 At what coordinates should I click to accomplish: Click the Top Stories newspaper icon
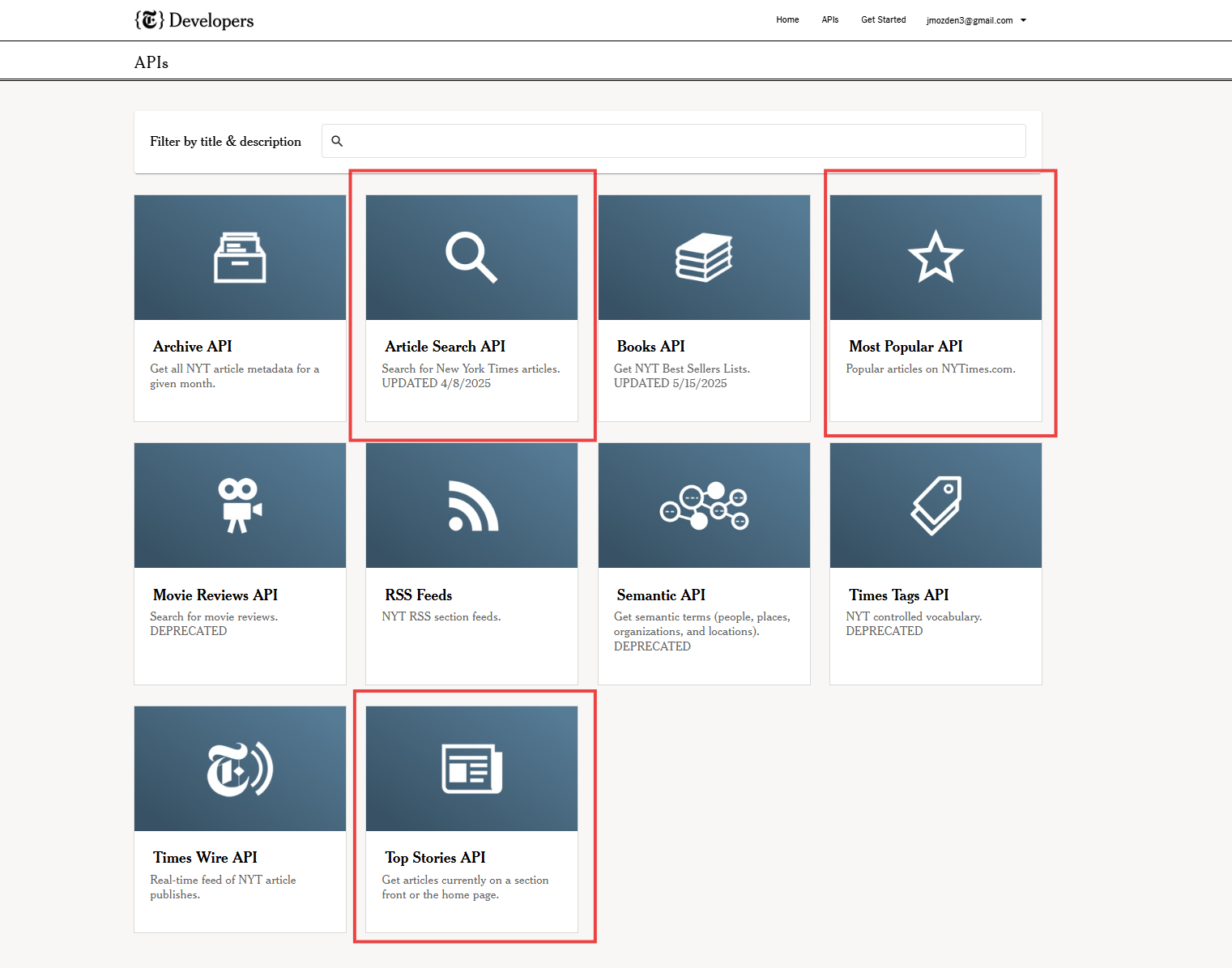coord(471,769)
